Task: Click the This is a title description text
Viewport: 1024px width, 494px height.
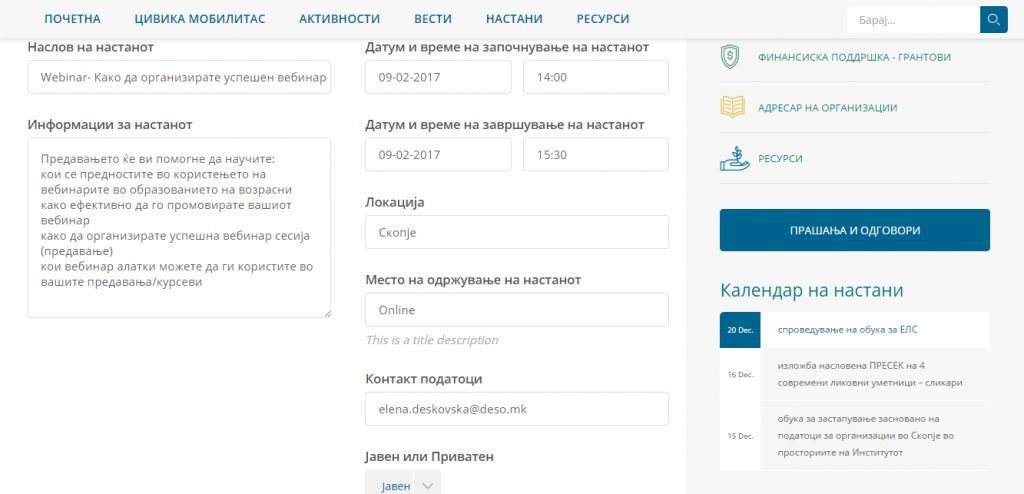Action: [432, 340]
